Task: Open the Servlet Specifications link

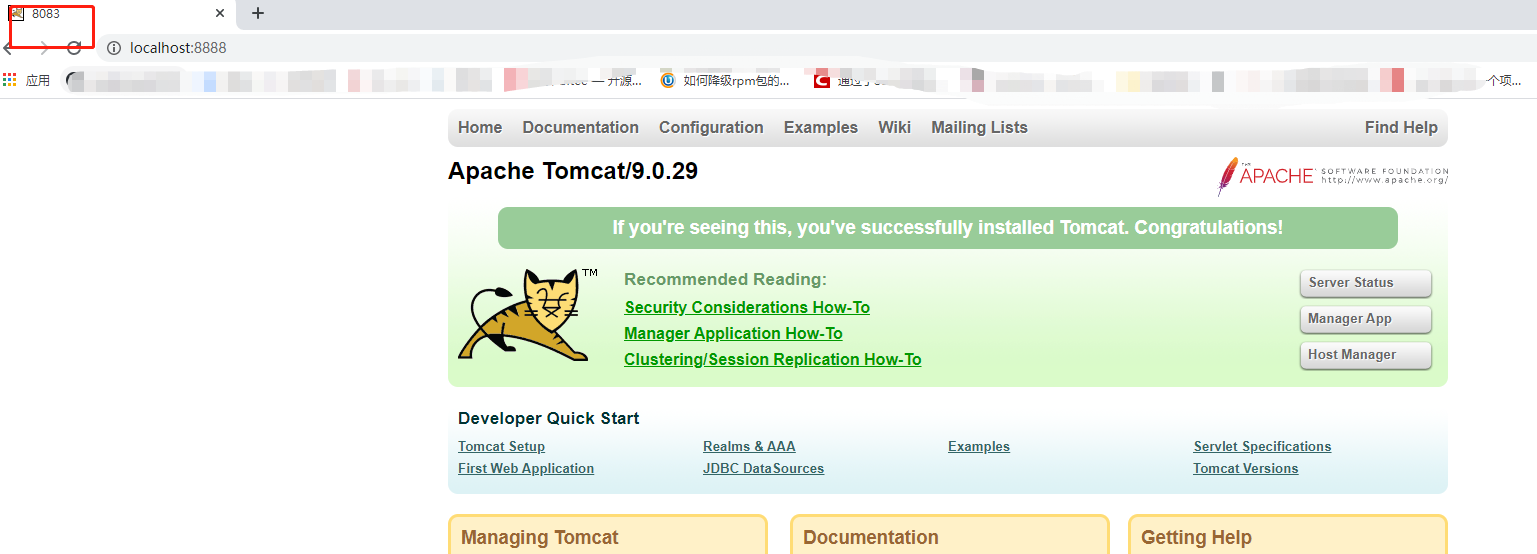Action: (1262, 446)
